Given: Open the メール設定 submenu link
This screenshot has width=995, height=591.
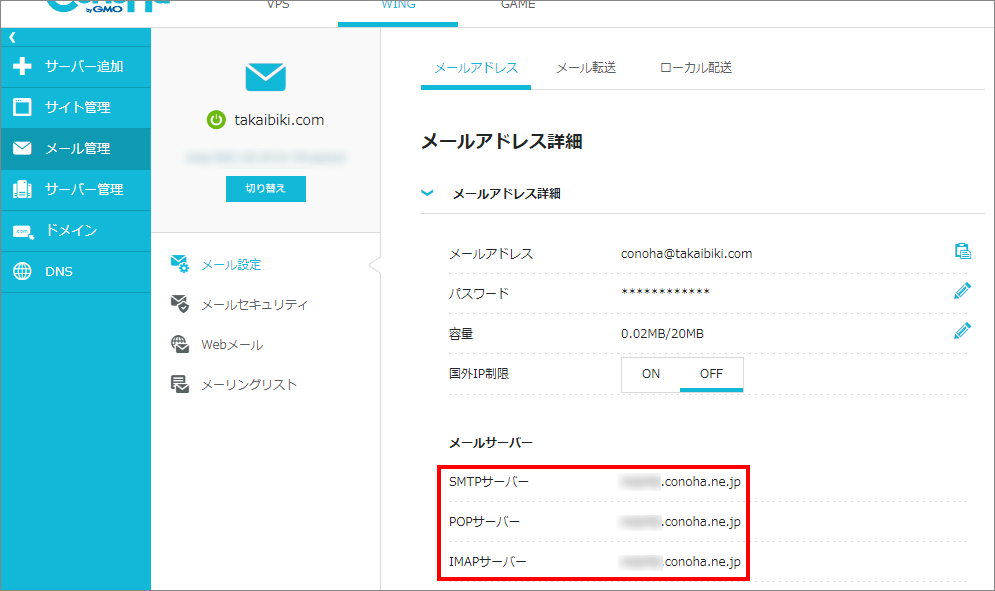Looking at the screenshot, I should 231,265.
